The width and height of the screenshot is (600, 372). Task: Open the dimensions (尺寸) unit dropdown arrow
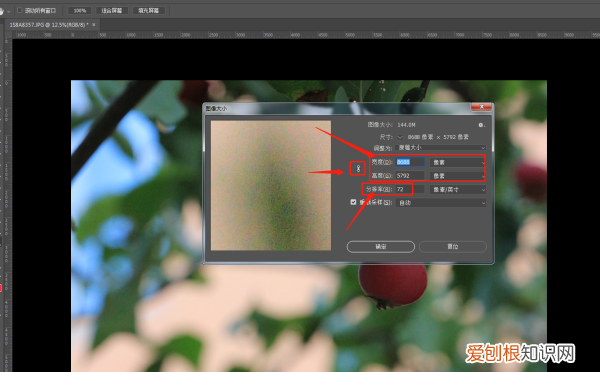click(400, 137)
